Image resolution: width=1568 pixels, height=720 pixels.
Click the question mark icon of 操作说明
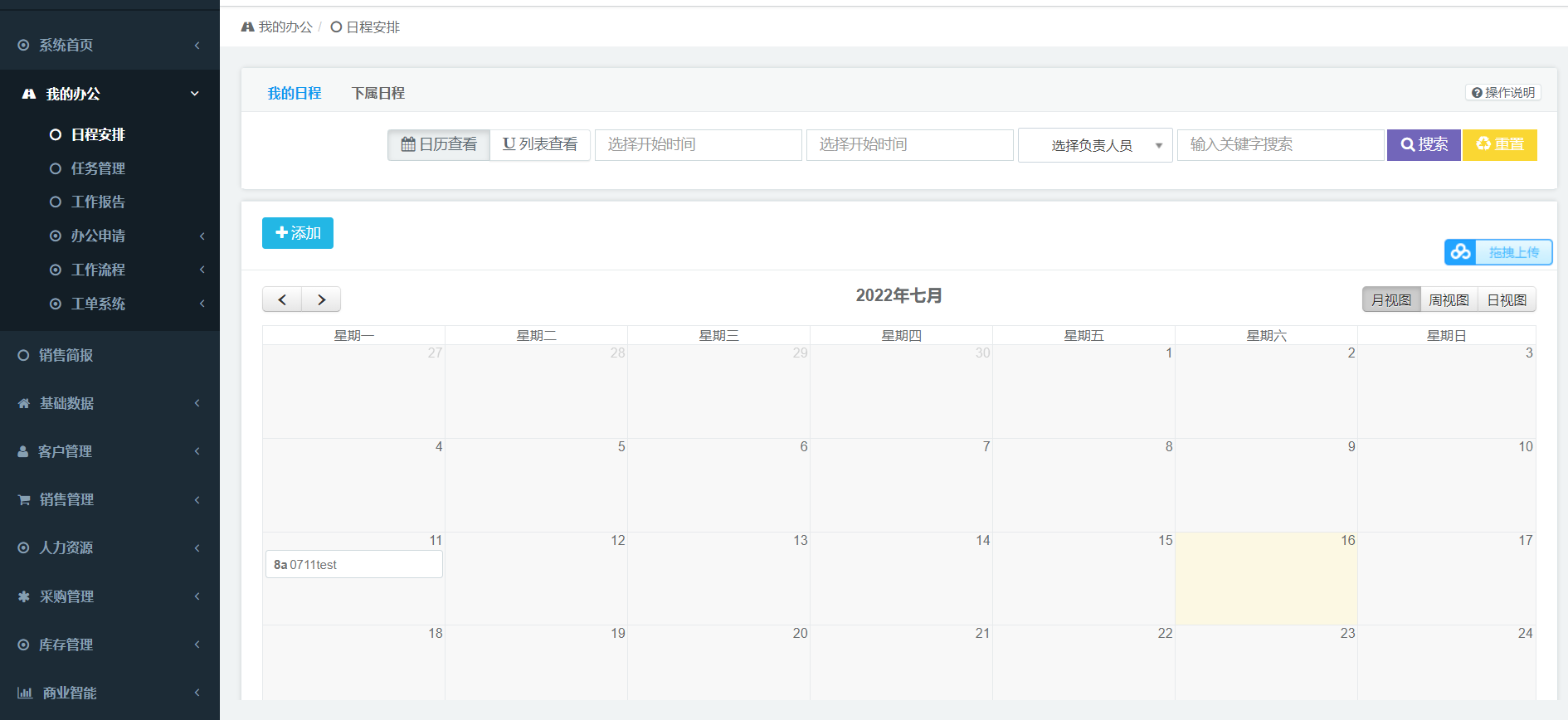tap(1477, 93)
